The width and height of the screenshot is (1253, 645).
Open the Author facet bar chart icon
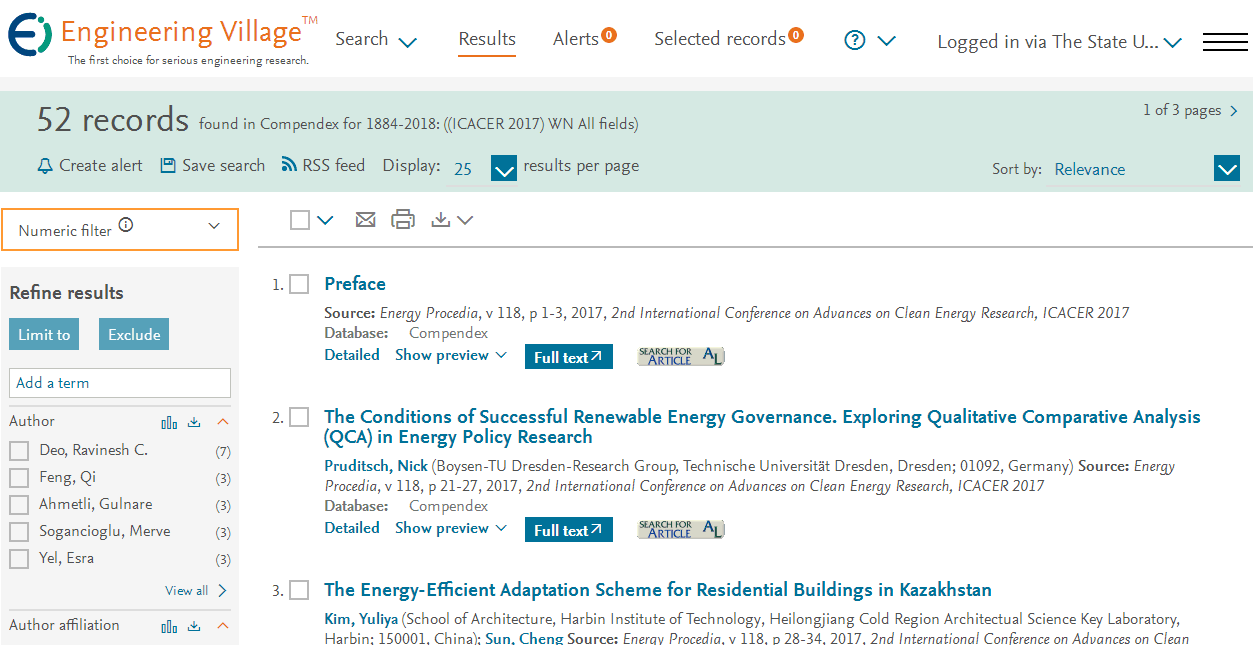(x=169, y=422)
